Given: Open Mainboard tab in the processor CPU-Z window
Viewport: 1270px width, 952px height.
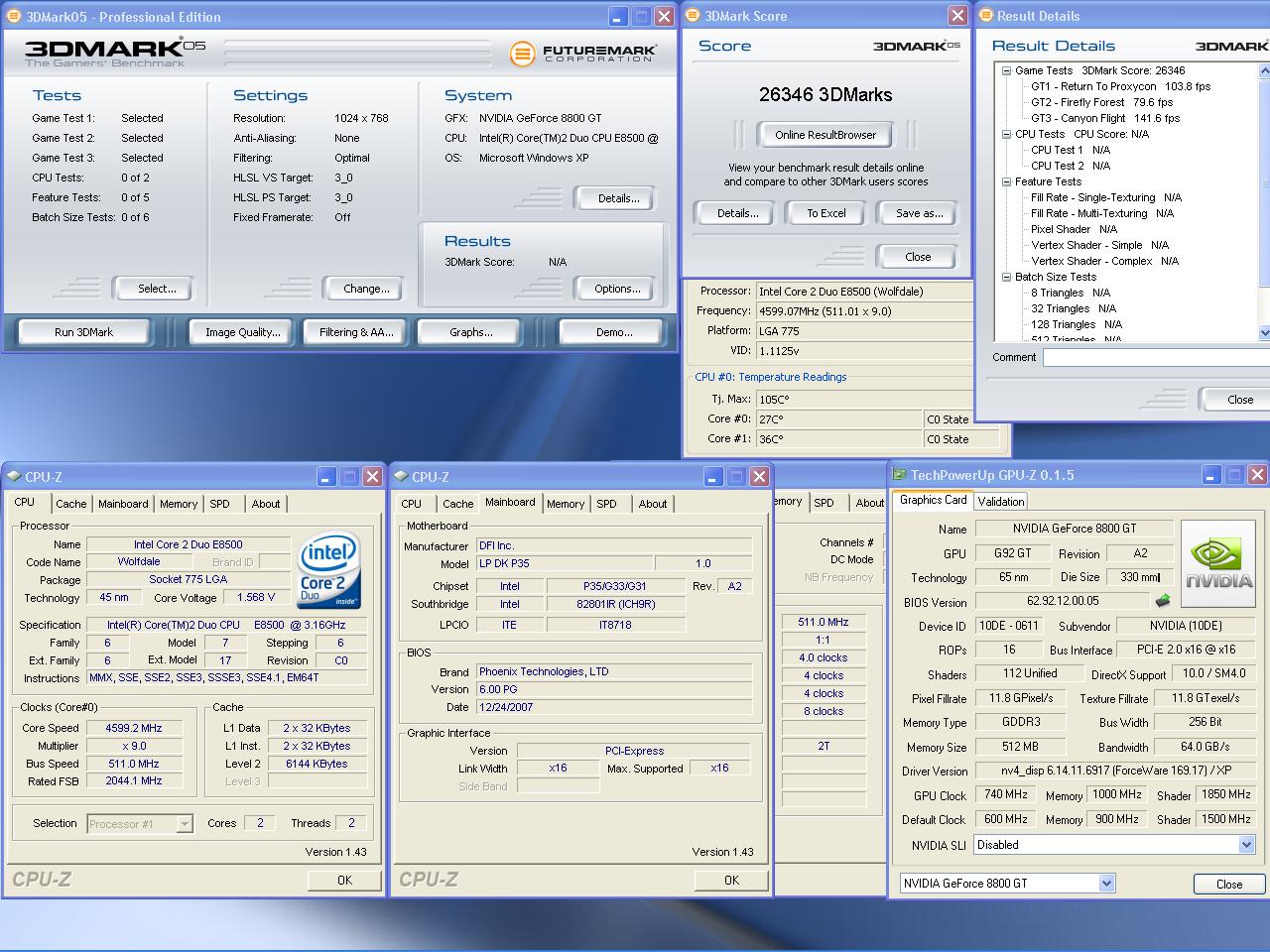Looking at the screenshot, I should pos(123,504).
